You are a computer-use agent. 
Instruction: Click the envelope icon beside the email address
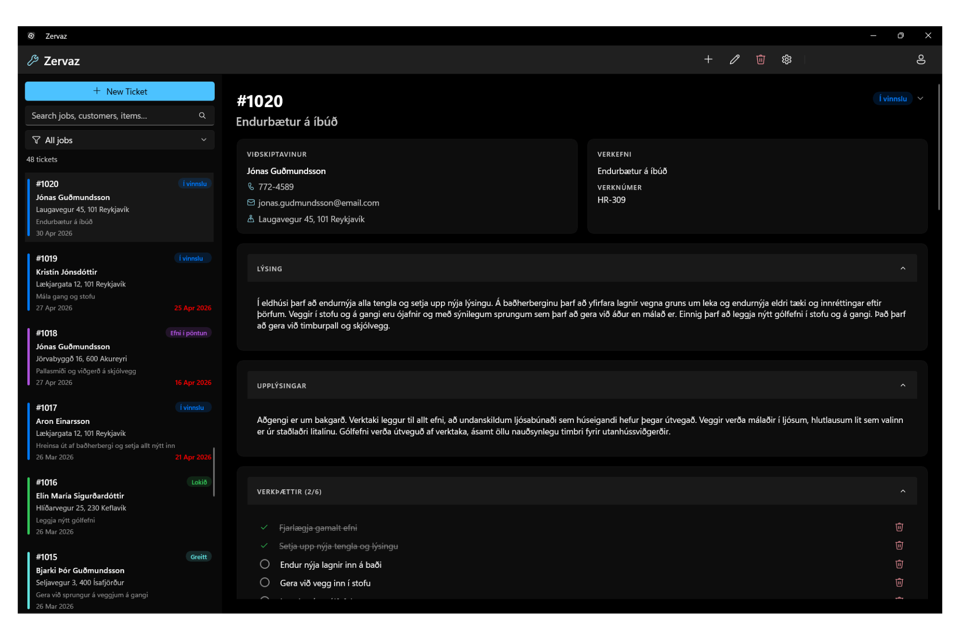point(250,203)
